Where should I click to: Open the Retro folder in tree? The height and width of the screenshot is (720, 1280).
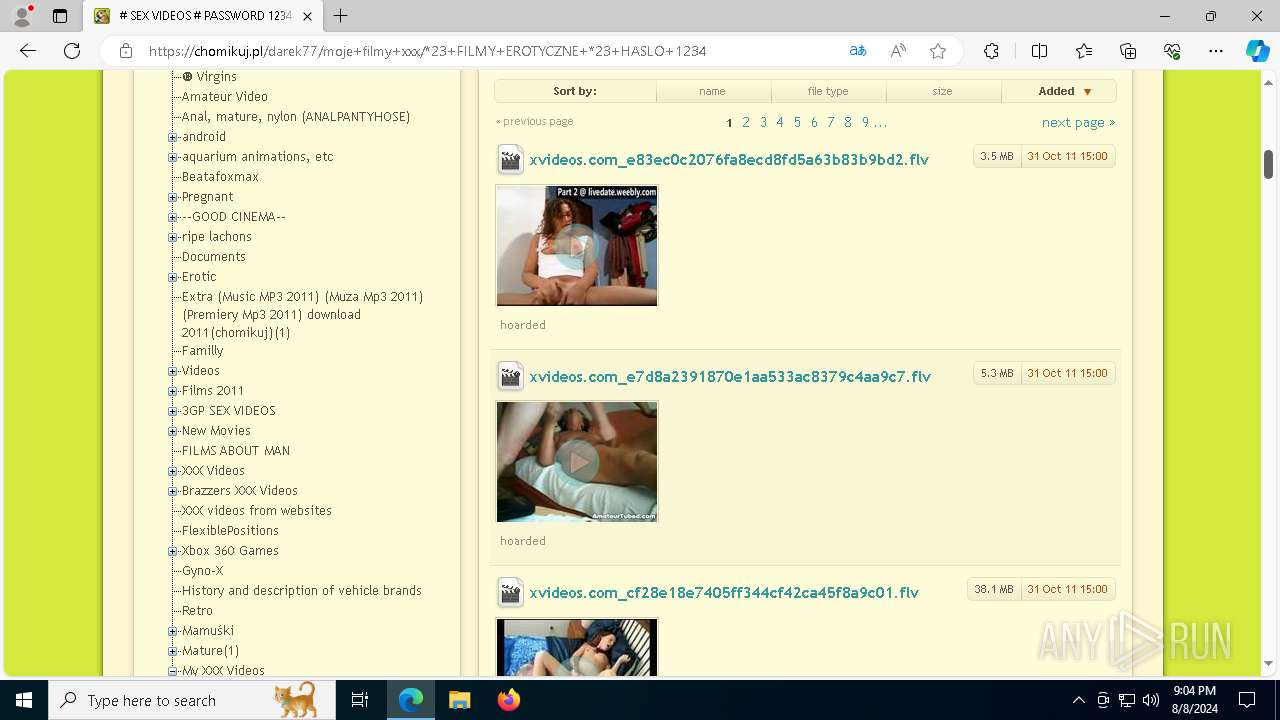pos(197,611)
